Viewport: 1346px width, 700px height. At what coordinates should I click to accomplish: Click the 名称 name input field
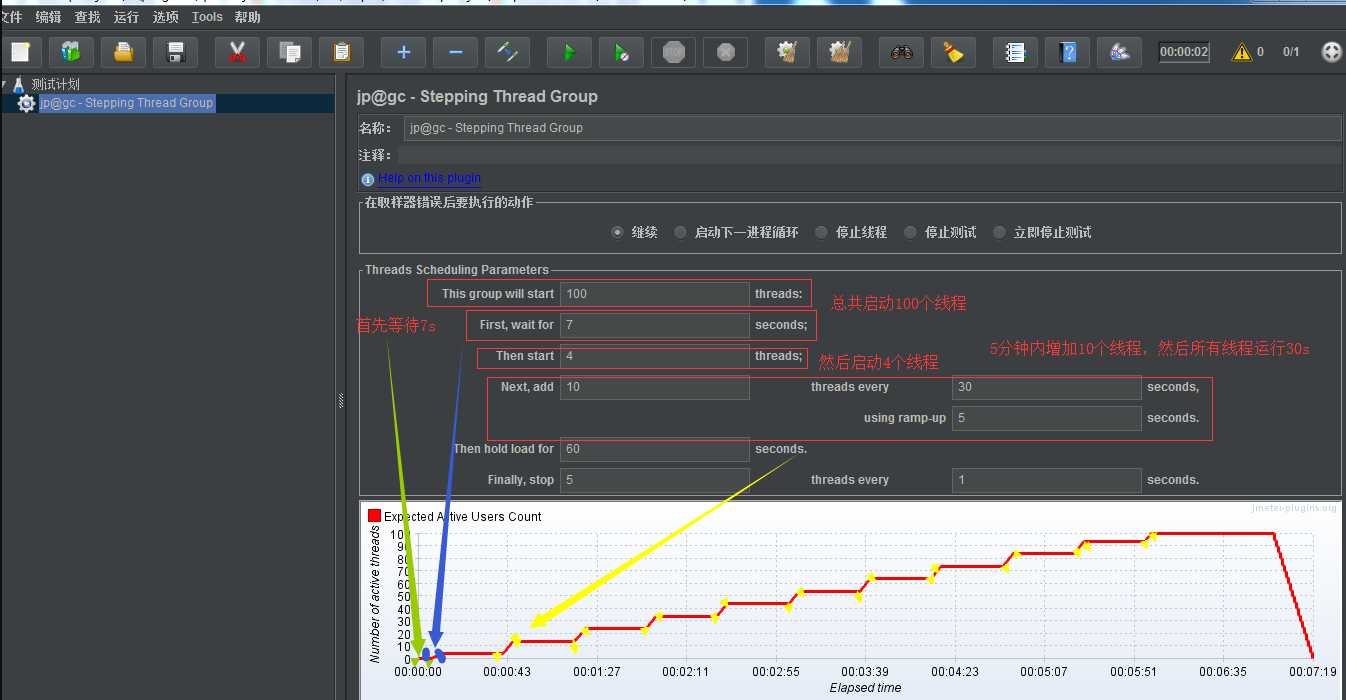click(872, 128)
